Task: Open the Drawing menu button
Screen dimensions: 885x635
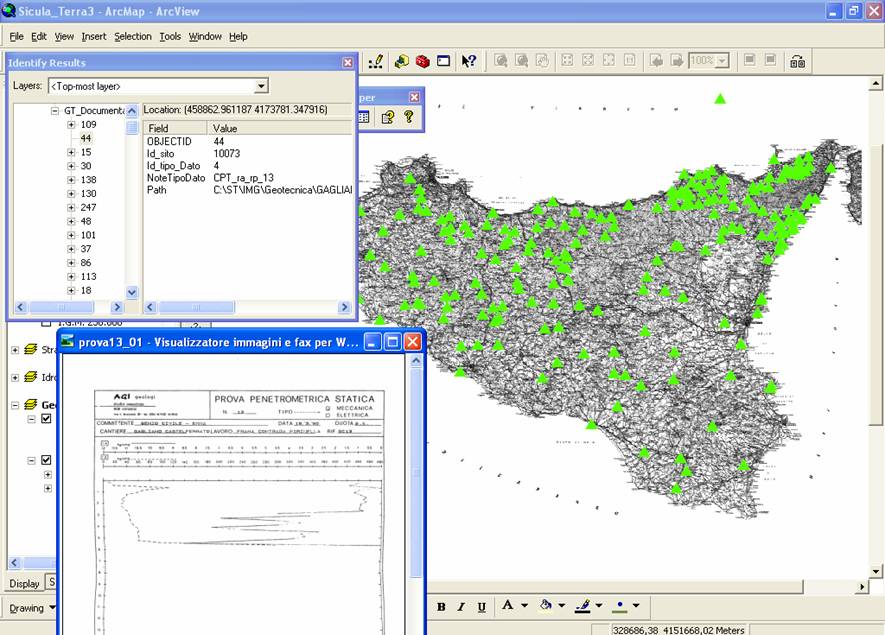Action: coord(32,608)
